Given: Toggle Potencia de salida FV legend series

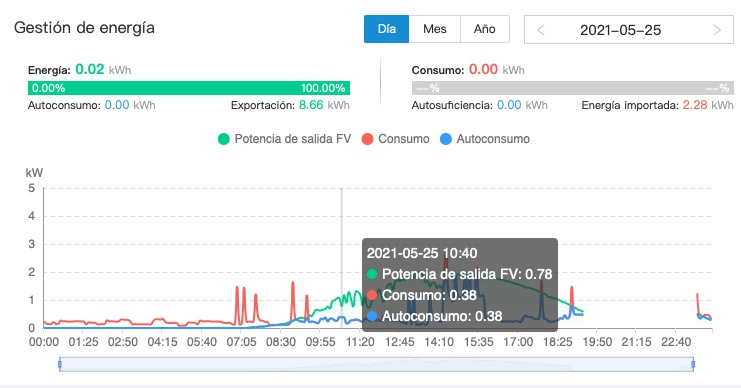Looking at the screenshot, I should coord(284,139).
